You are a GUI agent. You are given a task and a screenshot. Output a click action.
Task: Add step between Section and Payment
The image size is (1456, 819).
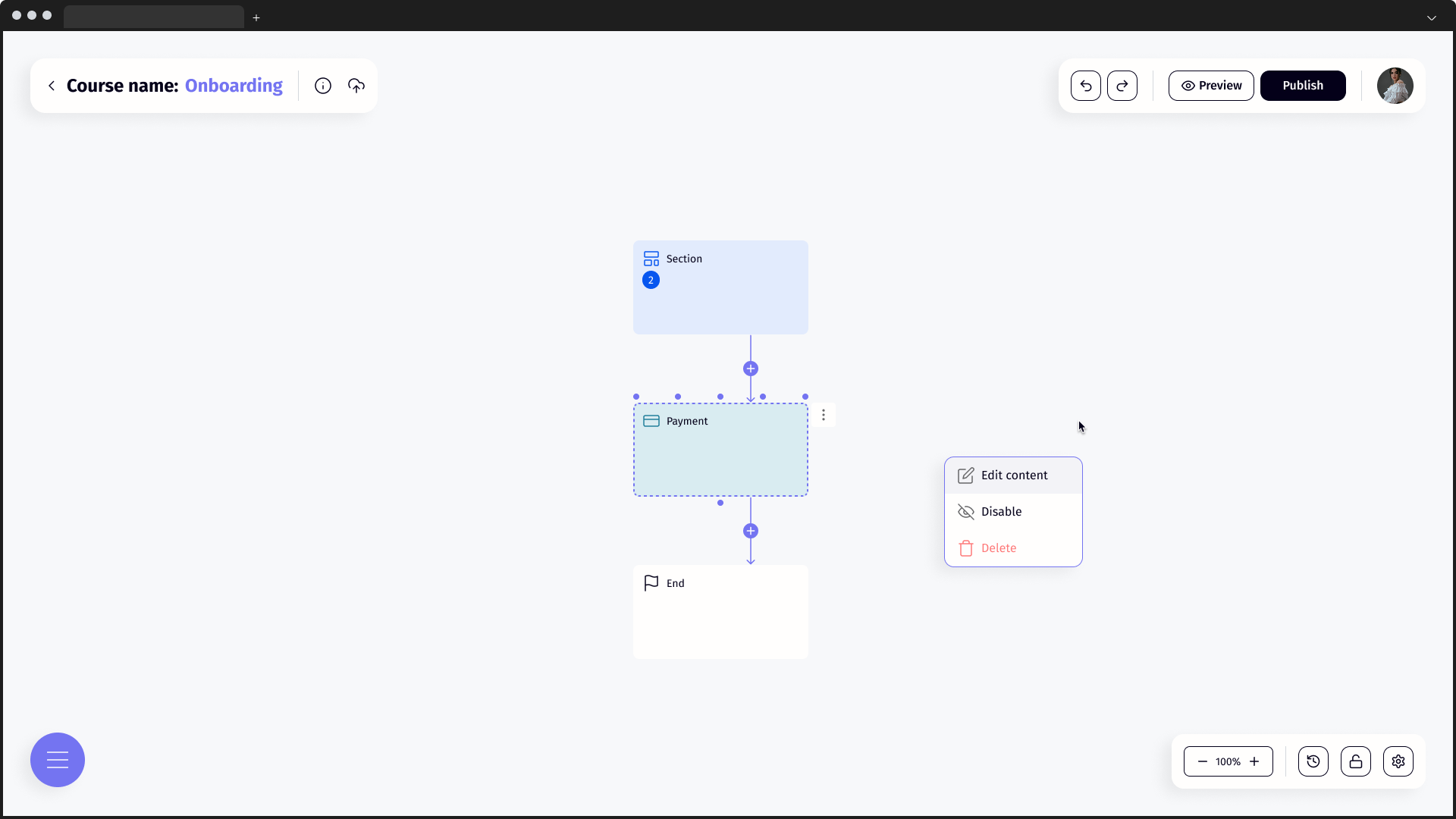coord(751,369)
